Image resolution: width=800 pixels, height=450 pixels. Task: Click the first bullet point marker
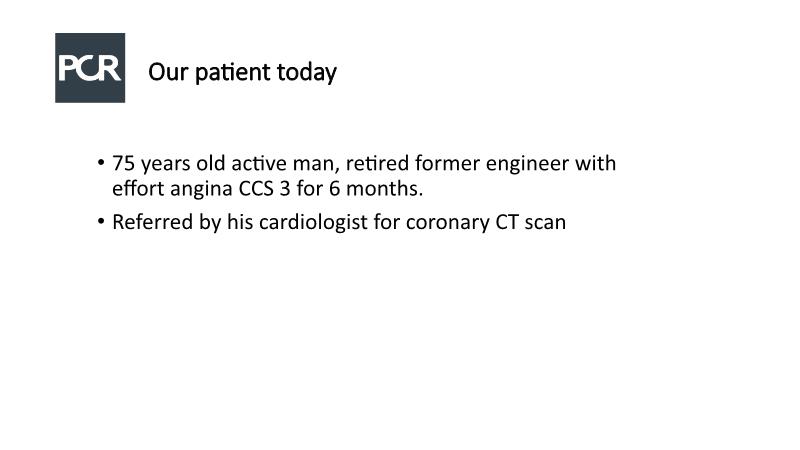click(101, 162)
